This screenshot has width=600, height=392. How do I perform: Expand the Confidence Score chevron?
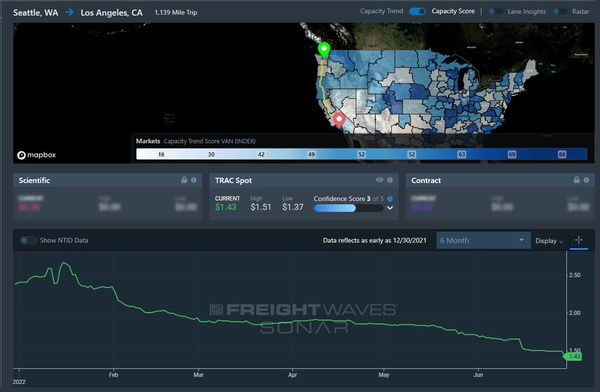click(390, 208)
